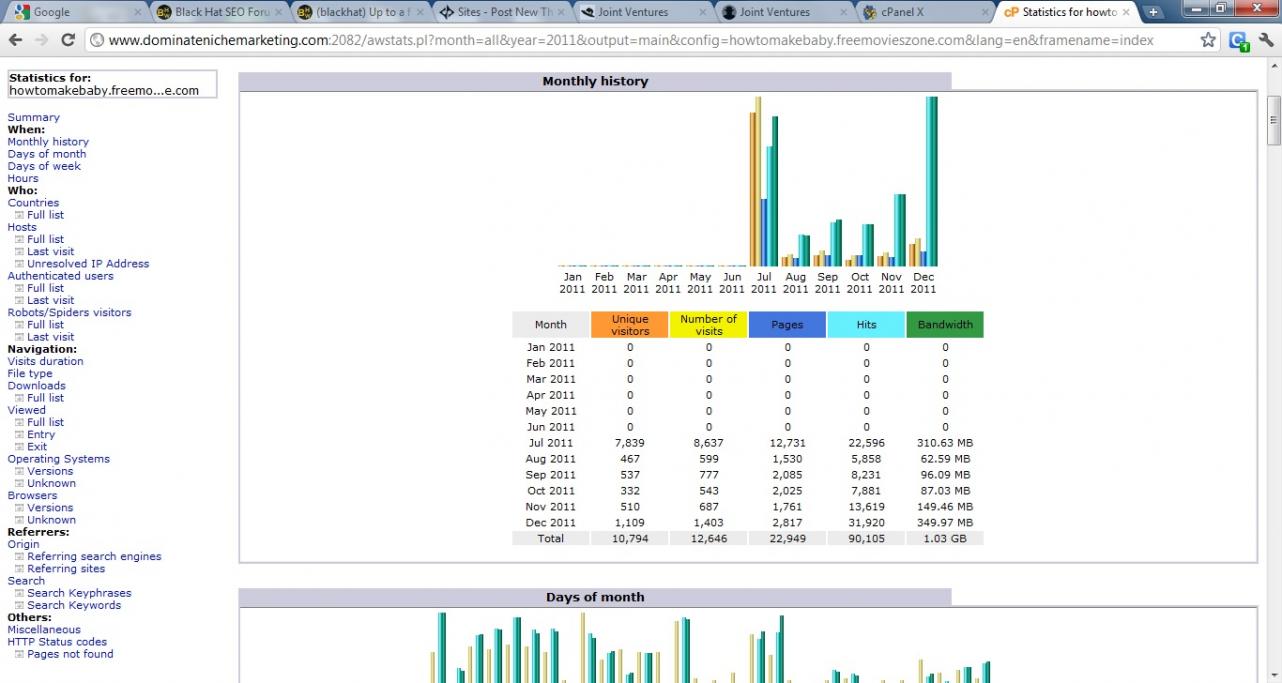Open Search Keywords link

point(74,605)
